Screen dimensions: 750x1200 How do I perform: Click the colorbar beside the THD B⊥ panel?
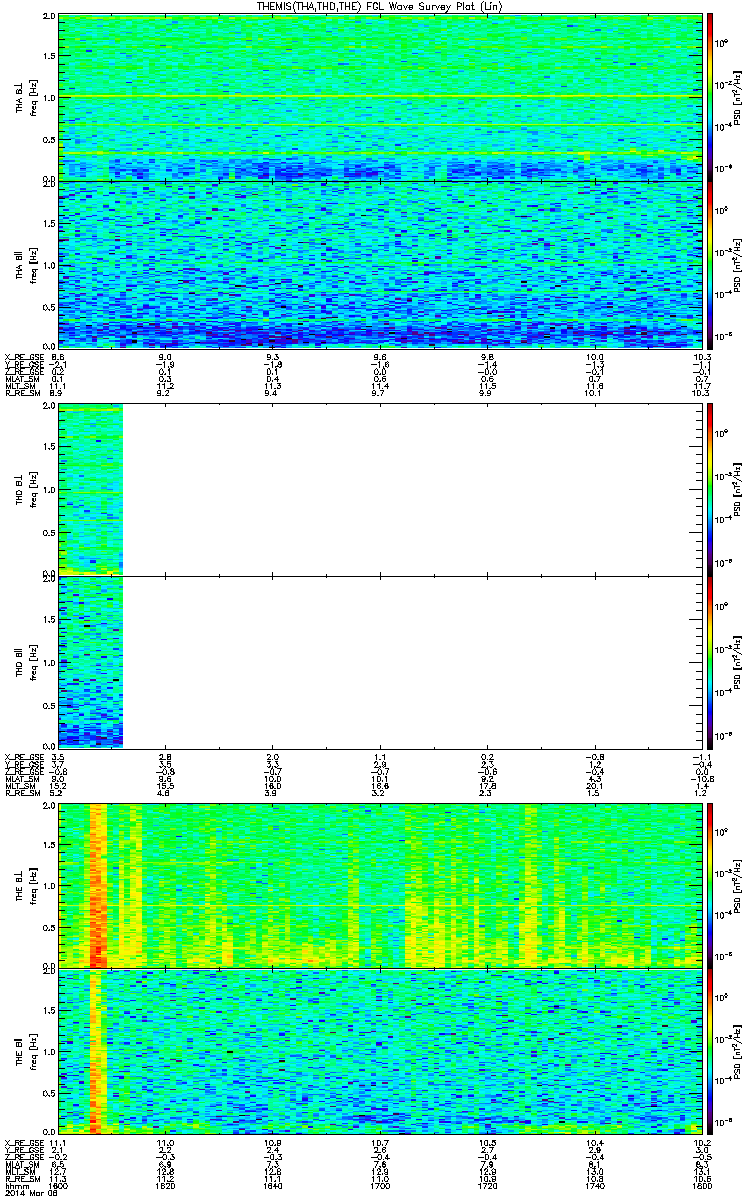711,489
